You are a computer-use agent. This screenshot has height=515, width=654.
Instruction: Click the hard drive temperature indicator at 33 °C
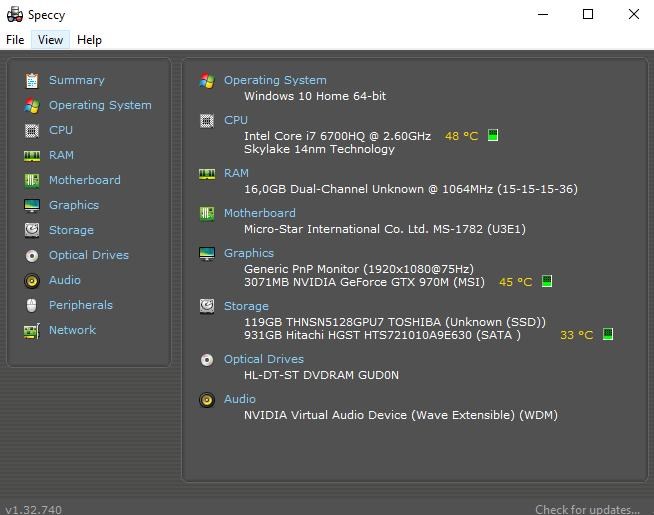coord(607,335)
